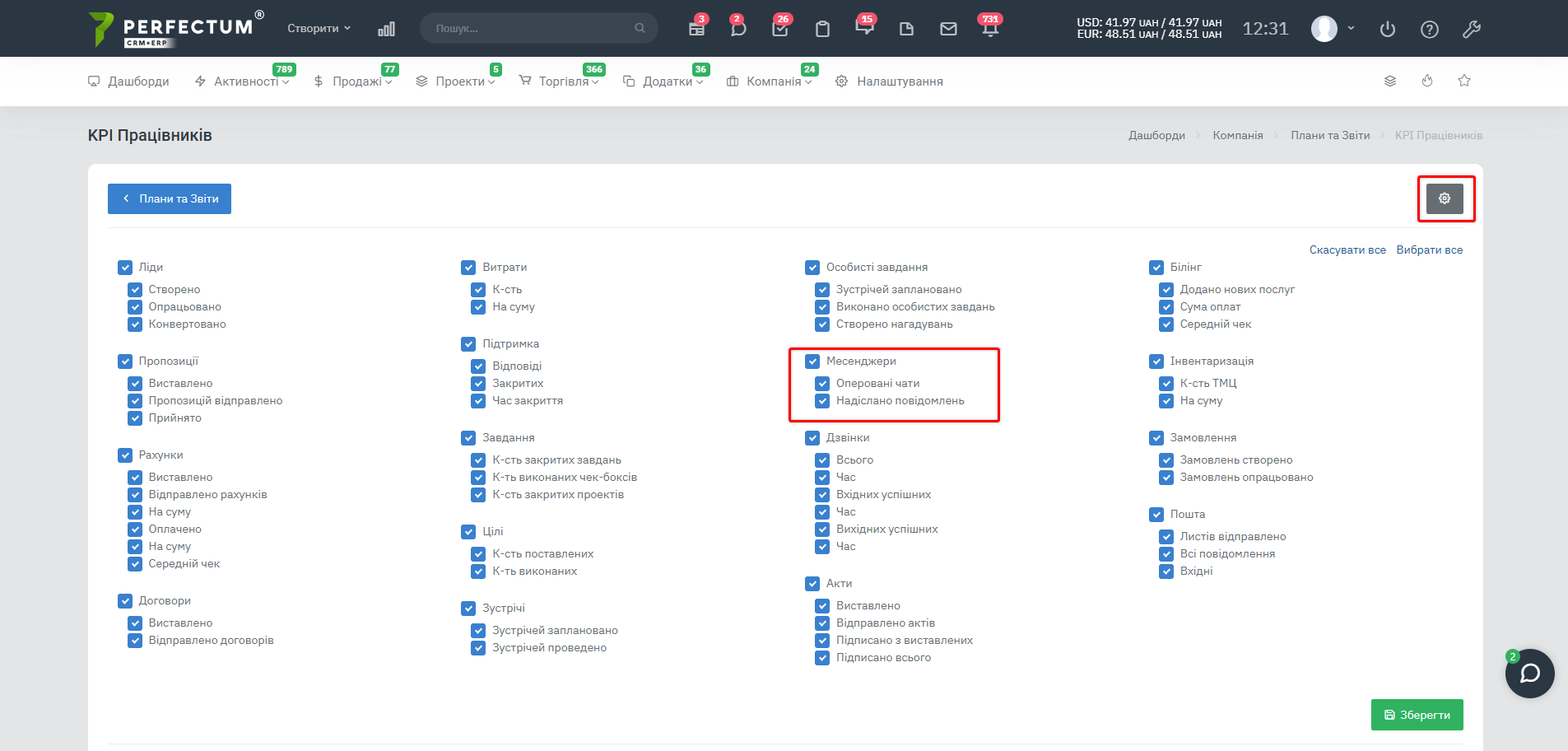Open the live chat bubble widget
1568x751 pixels.
pyautogui.click(x=1529, y=674)
